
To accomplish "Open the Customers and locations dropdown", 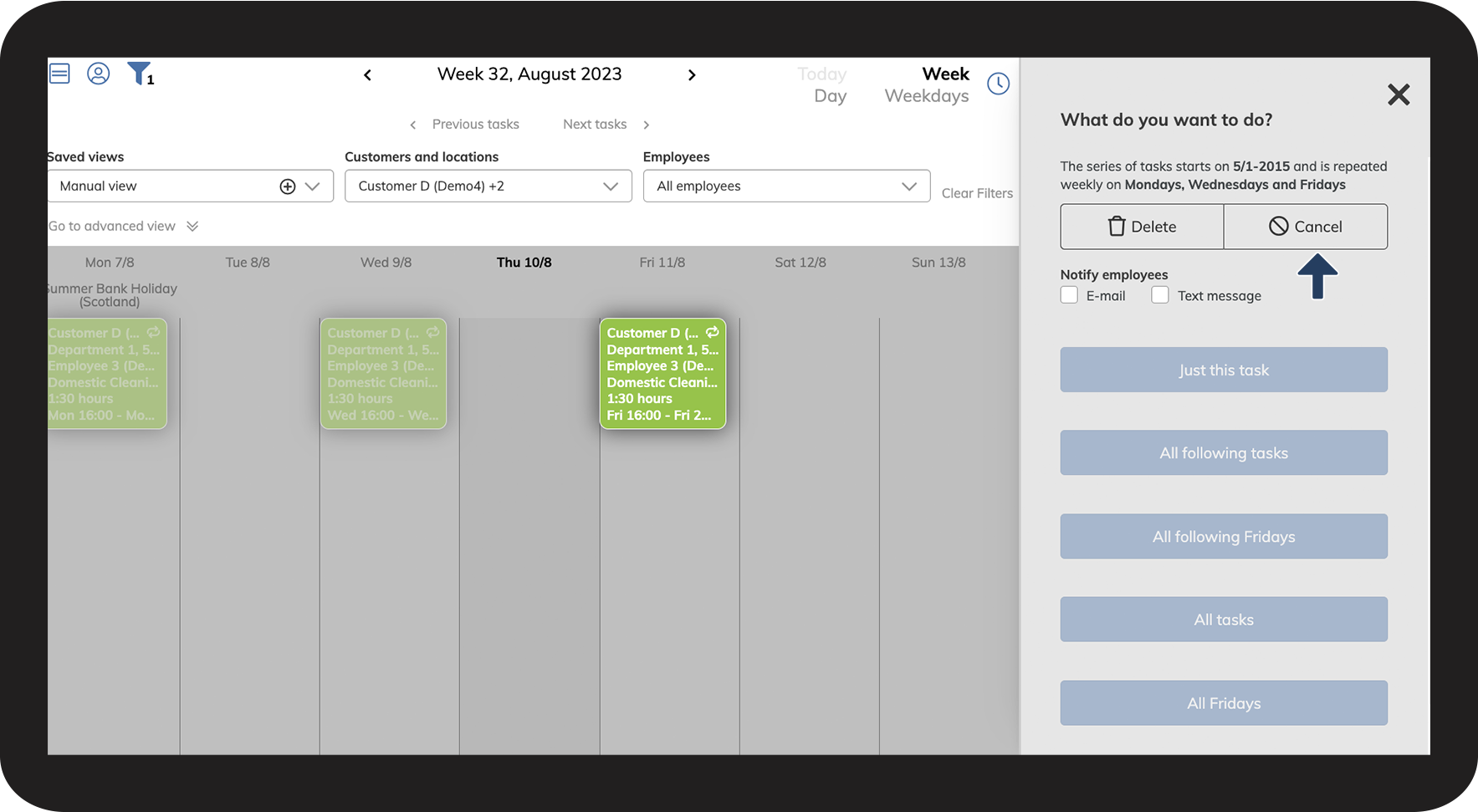I will pyautogui.click(x=488, y=186).
